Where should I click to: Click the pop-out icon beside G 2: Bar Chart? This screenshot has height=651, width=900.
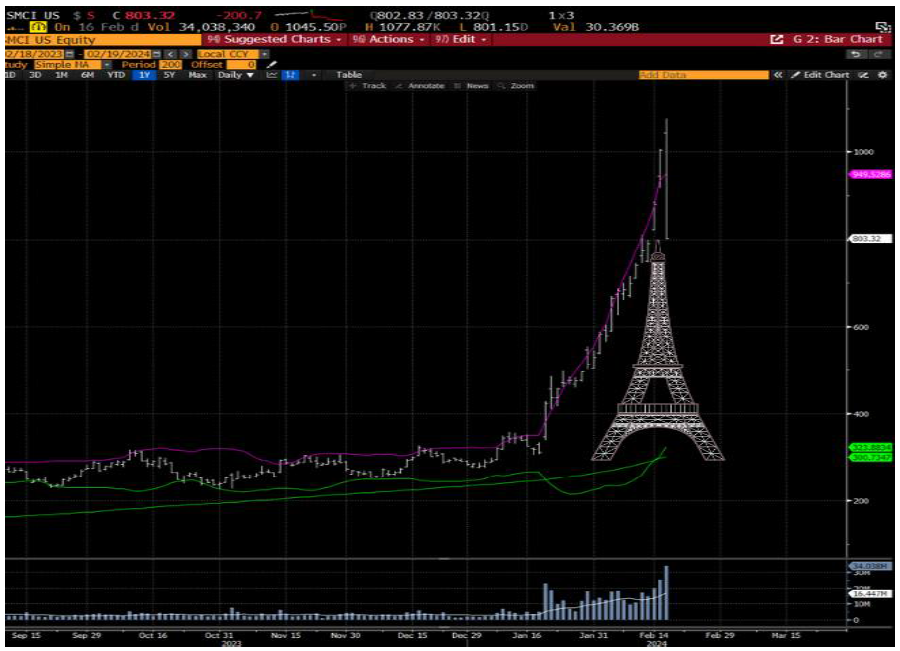coord(776,40)
